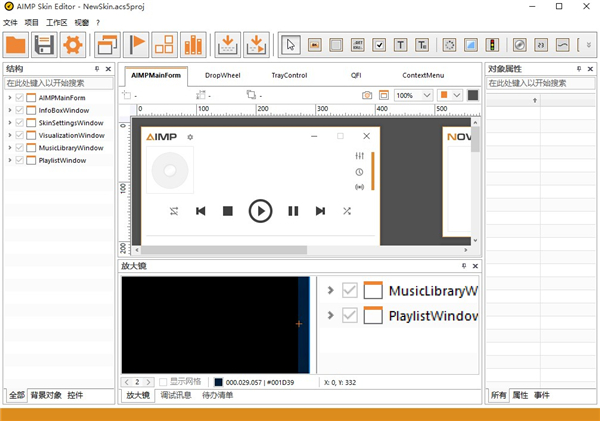Click the open project folder icon
The height and width of the screenshot is (421, 600).
[16, 44]
